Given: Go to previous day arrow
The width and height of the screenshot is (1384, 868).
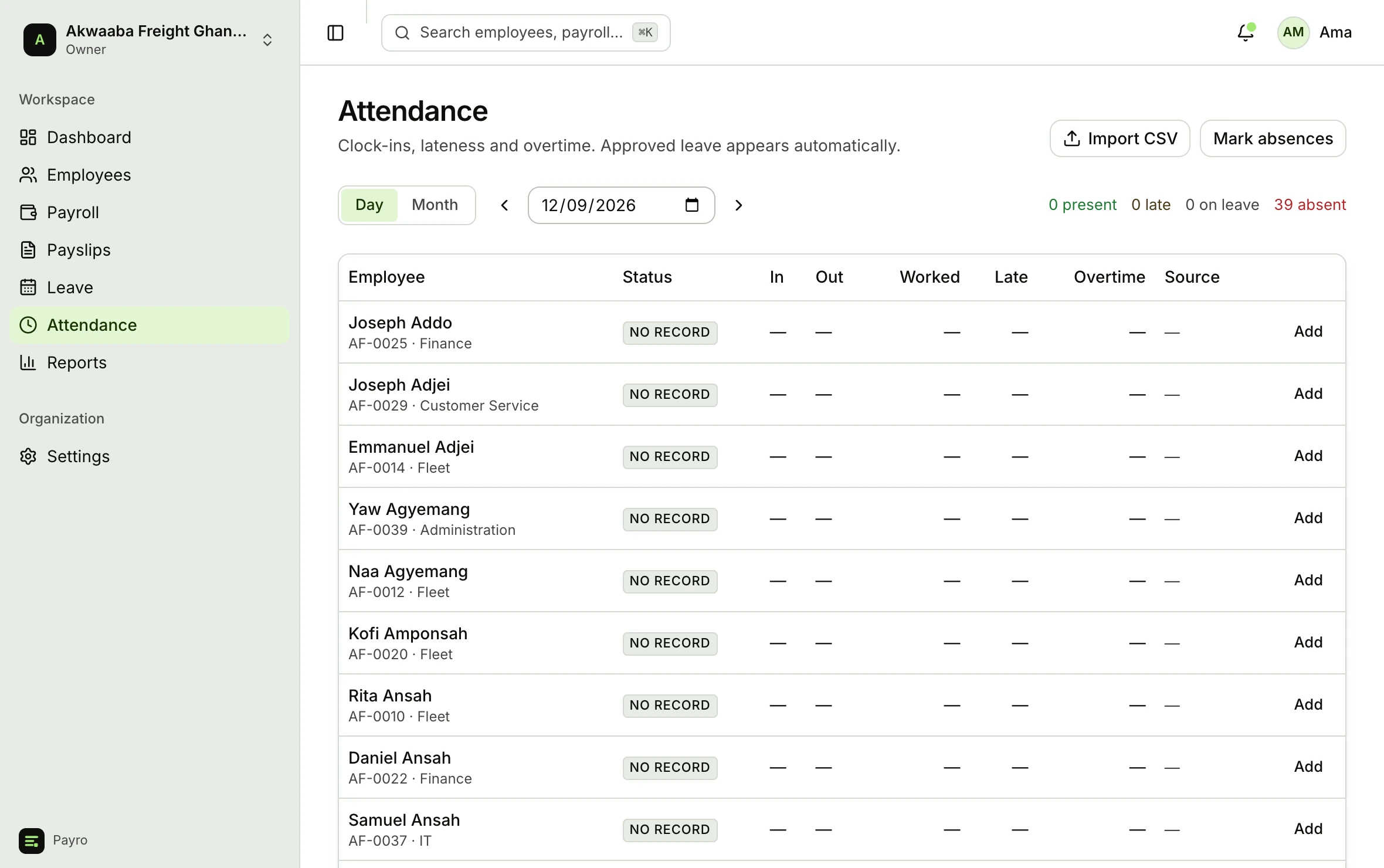Looking at the screenshot, I should pos(504,205).
